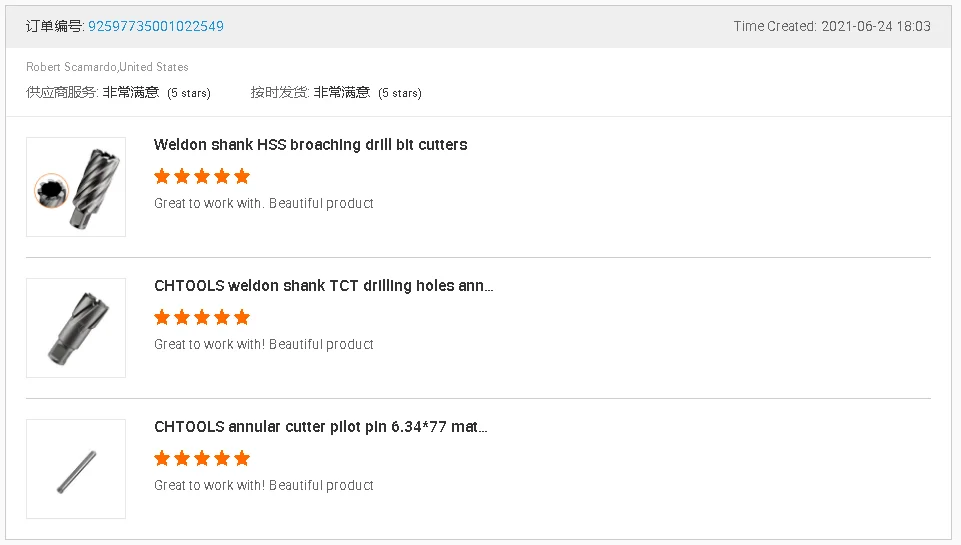This screenshot has height=545, width=961.
Task: Click buyer name Robert Scamardo
Action: (70, 67)
